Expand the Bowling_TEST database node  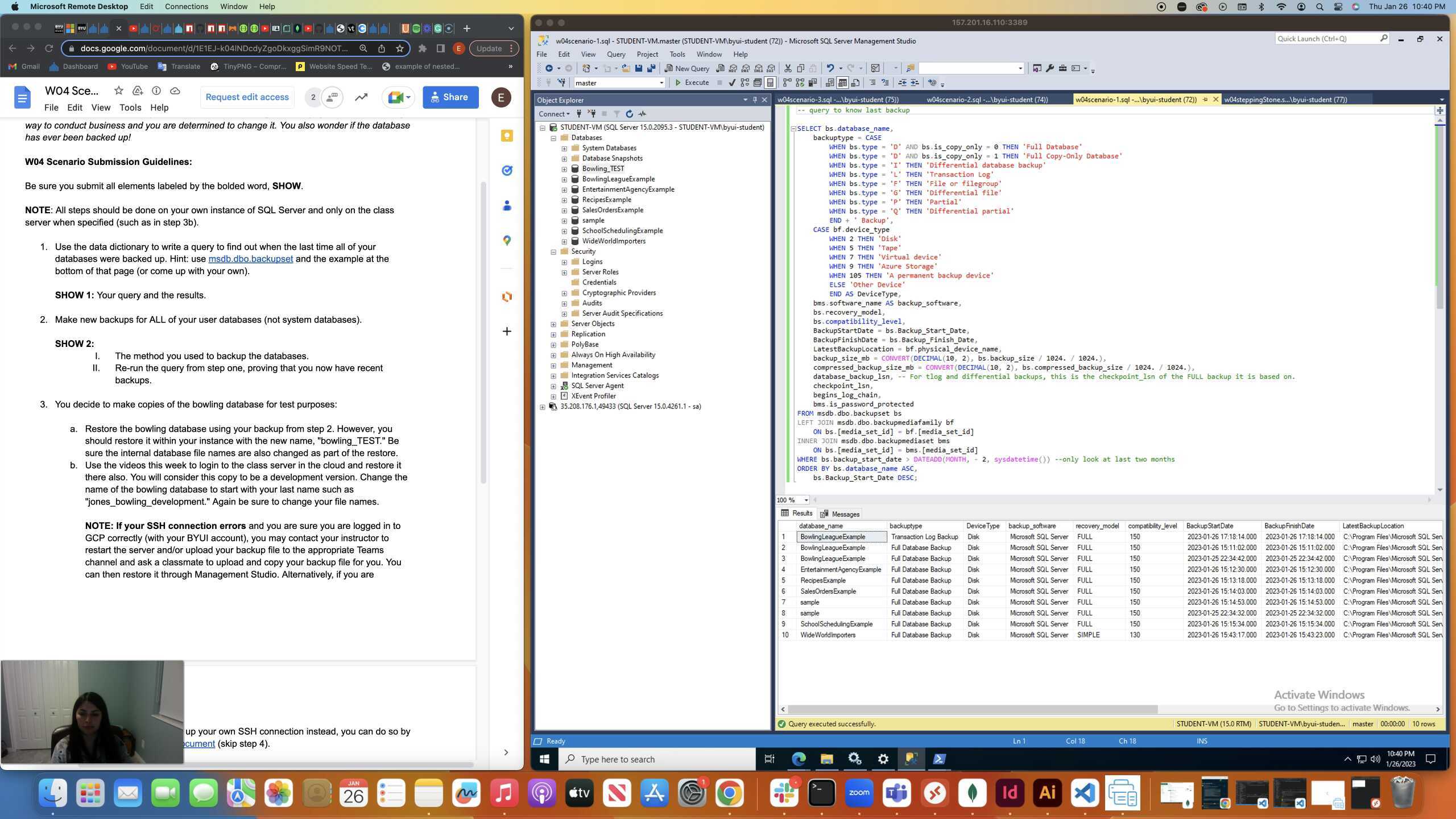564,169
